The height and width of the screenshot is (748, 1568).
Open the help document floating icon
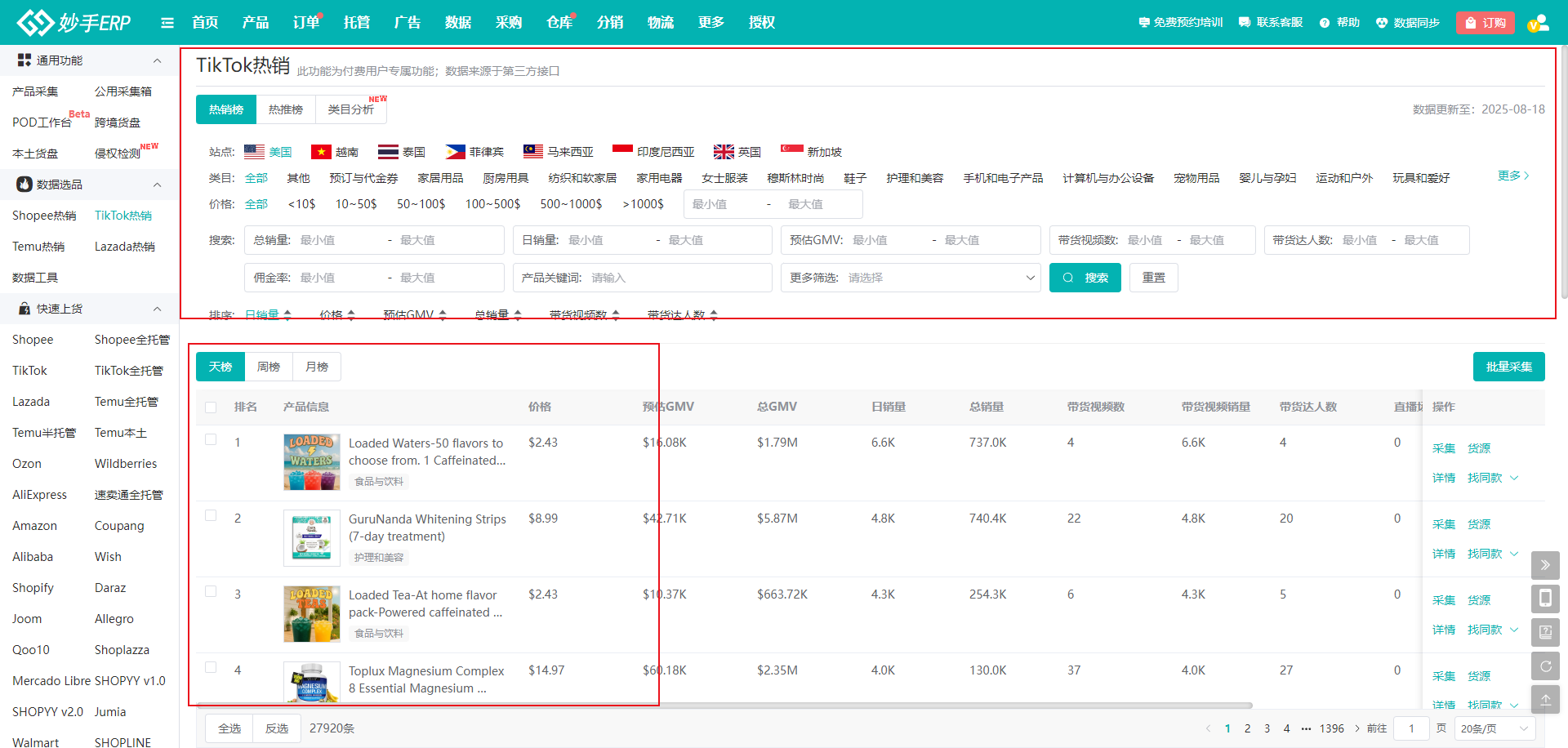(1545, 632)
